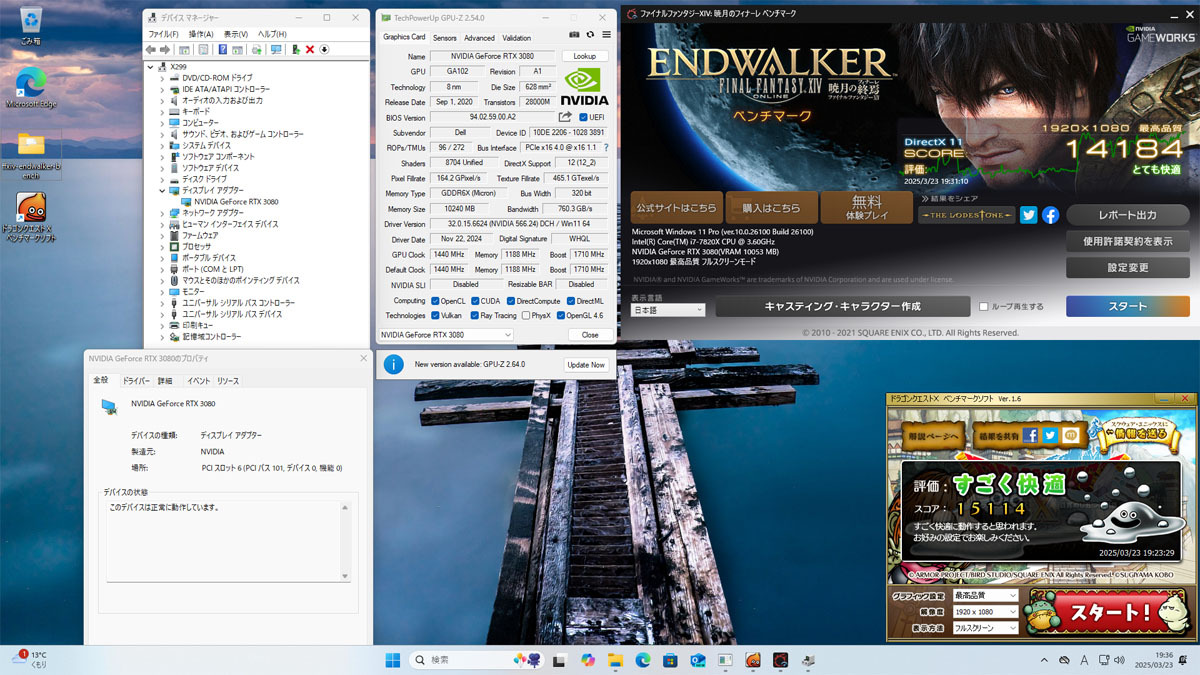Collapse the display adapters (ディスプレイ アダプター) node
This screenshot has width=1200, height=675.
pos(163,190)
